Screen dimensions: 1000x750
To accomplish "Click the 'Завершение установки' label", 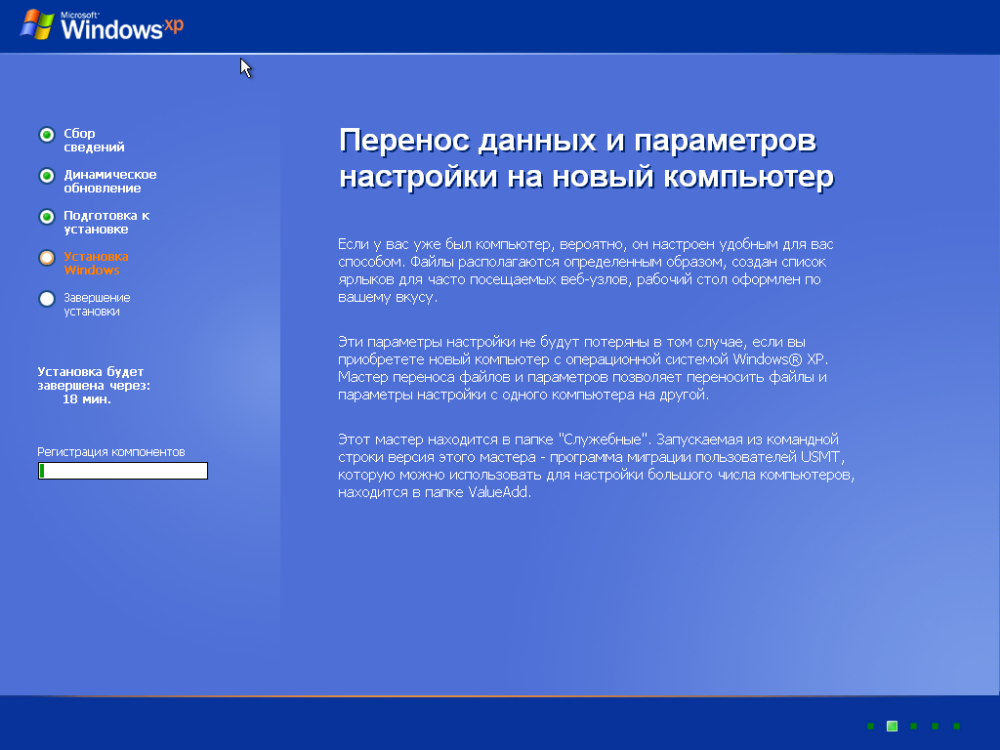I will (x=96, y=304).
